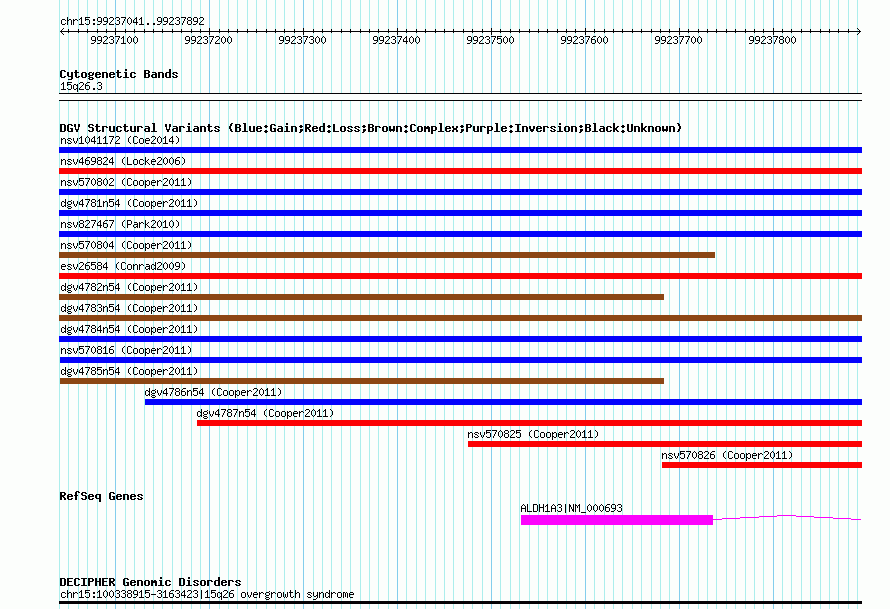Click the nsv570816 (Cooper2011) label
The height and width of the screenshot is (609, 890).
(x=126, y=350)
